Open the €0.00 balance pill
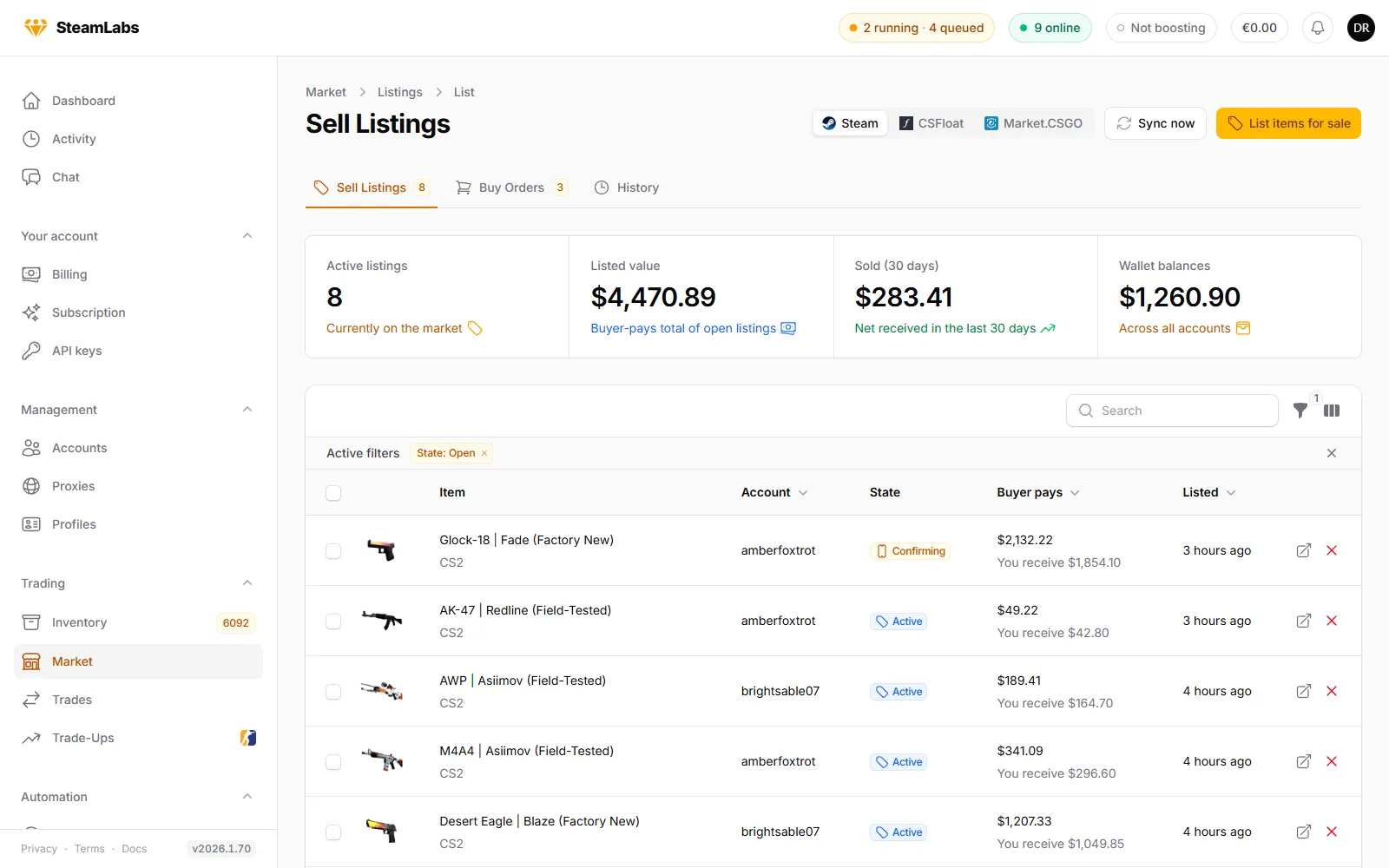This screenshot has height=868, width=1389. click(1260, 28)
